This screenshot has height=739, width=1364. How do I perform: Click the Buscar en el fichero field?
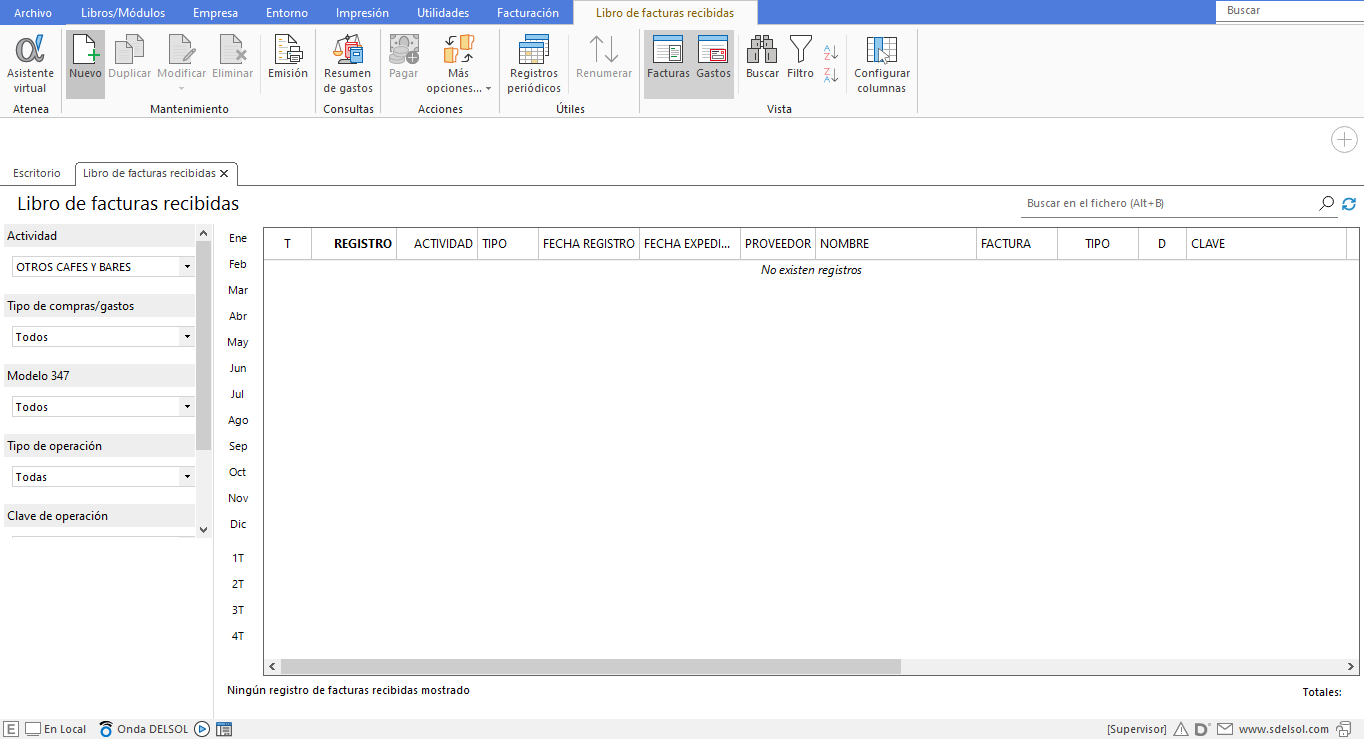click(x=1170, y=203)
